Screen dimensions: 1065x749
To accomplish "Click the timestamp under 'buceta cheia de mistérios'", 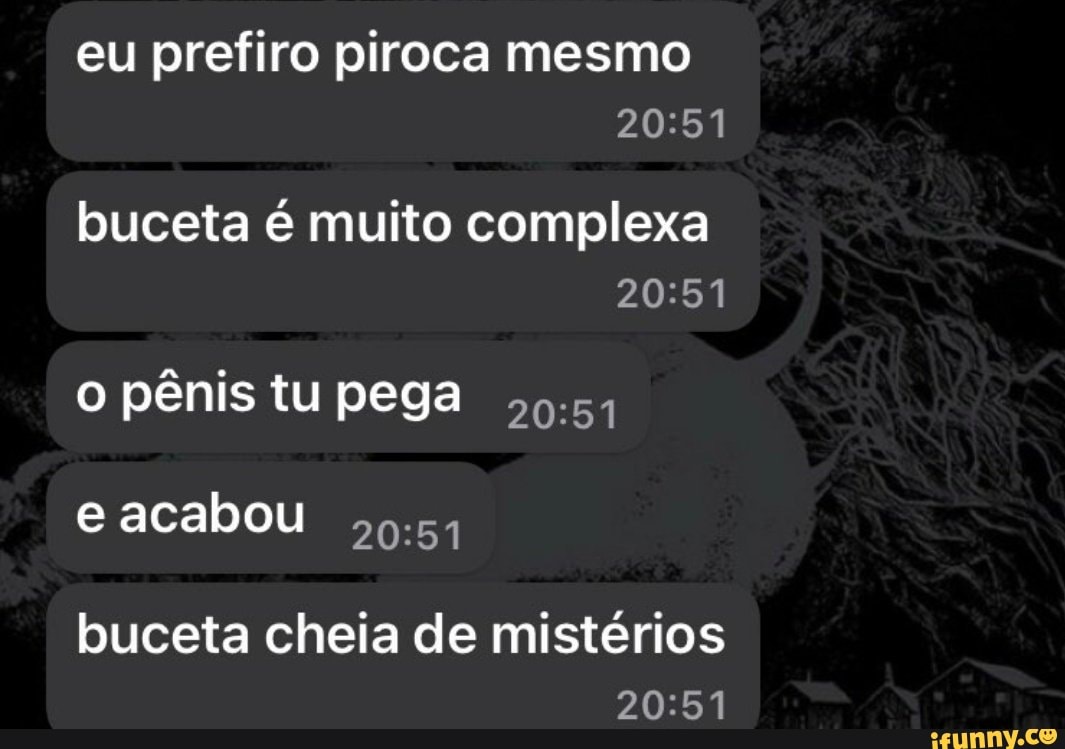I will pos(671,705).
